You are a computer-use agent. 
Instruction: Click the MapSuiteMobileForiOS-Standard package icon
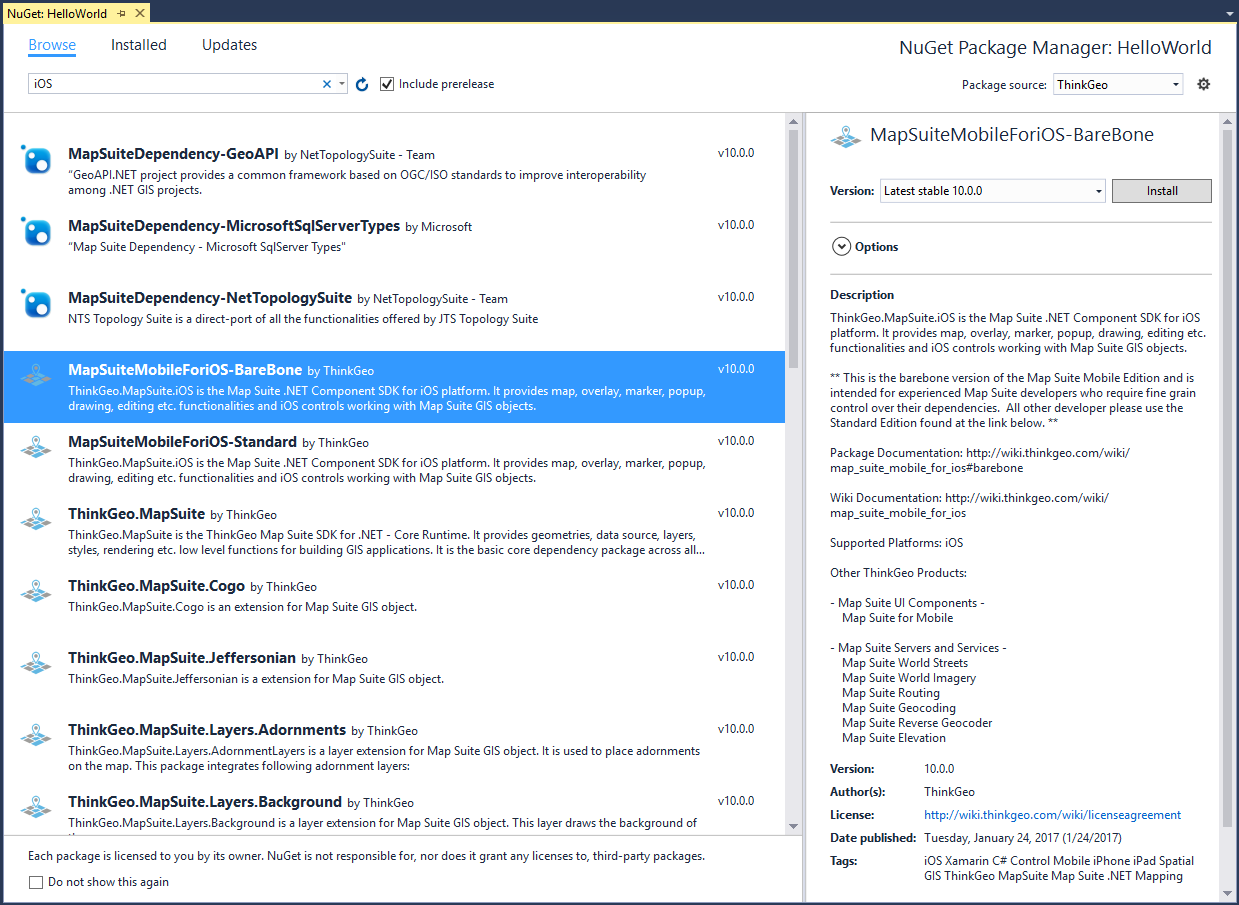[x=37, y=448]
